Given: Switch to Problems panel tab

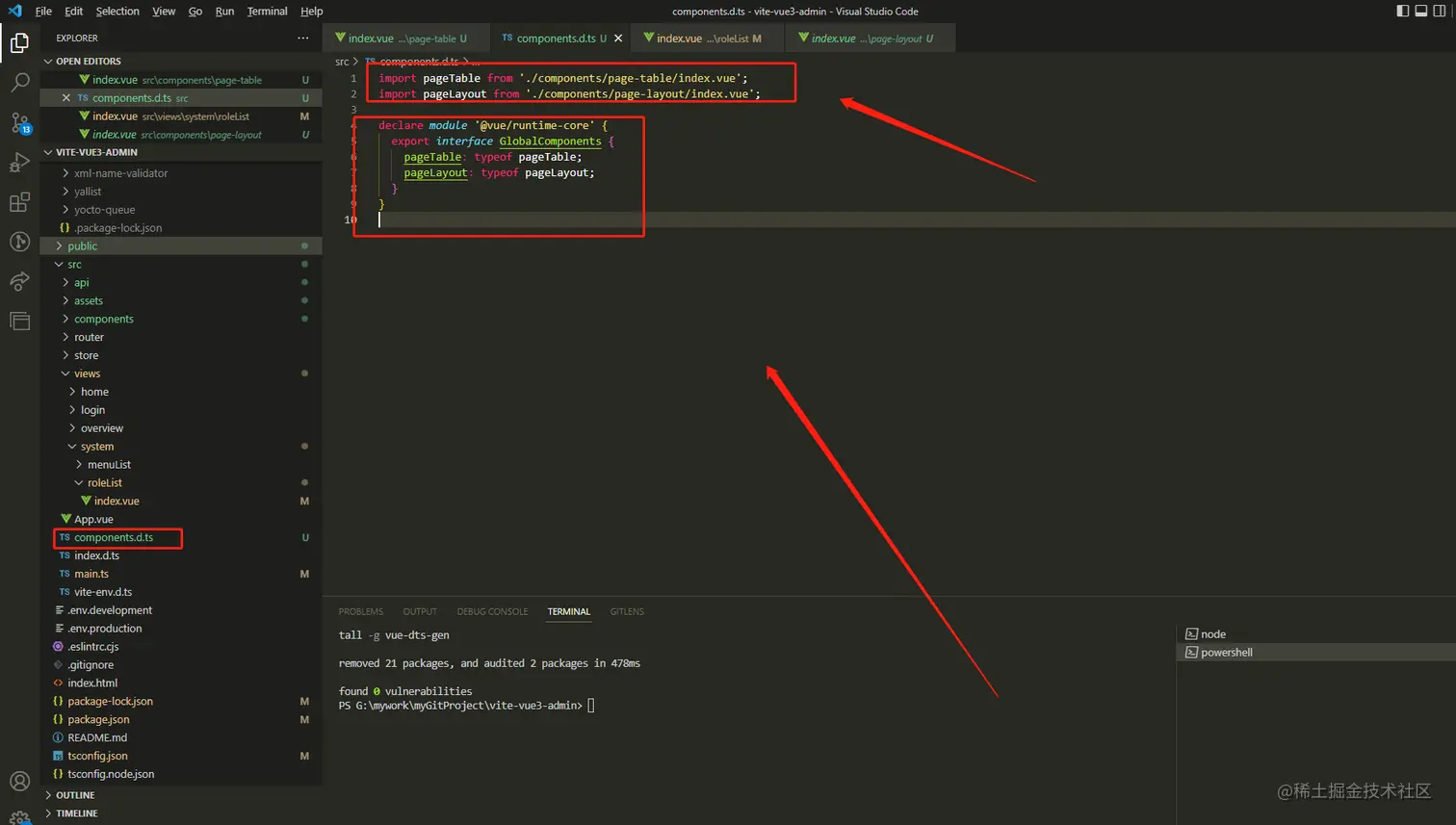Looking at the screenshot, I should [361, 612].
